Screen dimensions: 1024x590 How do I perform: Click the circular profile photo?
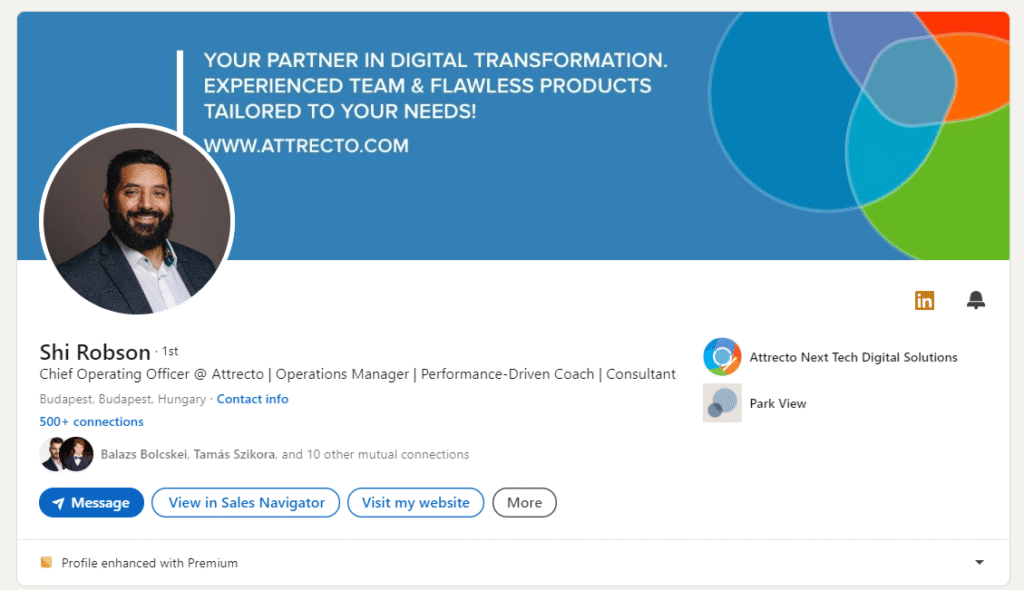[x=137, y=220]
